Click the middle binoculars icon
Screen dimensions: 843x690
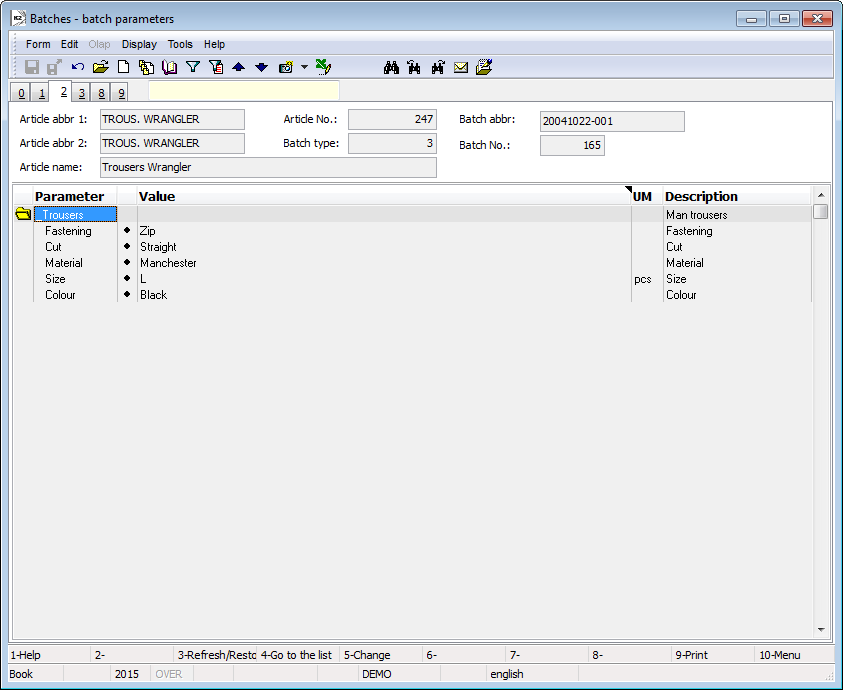[x=414, y=67]
